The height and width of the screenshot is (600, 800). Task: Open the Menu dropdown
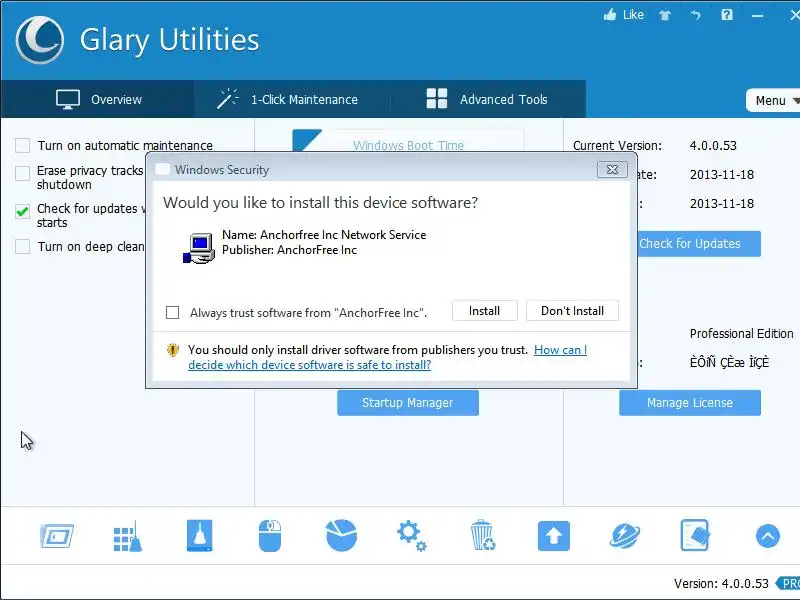(773, 101)
